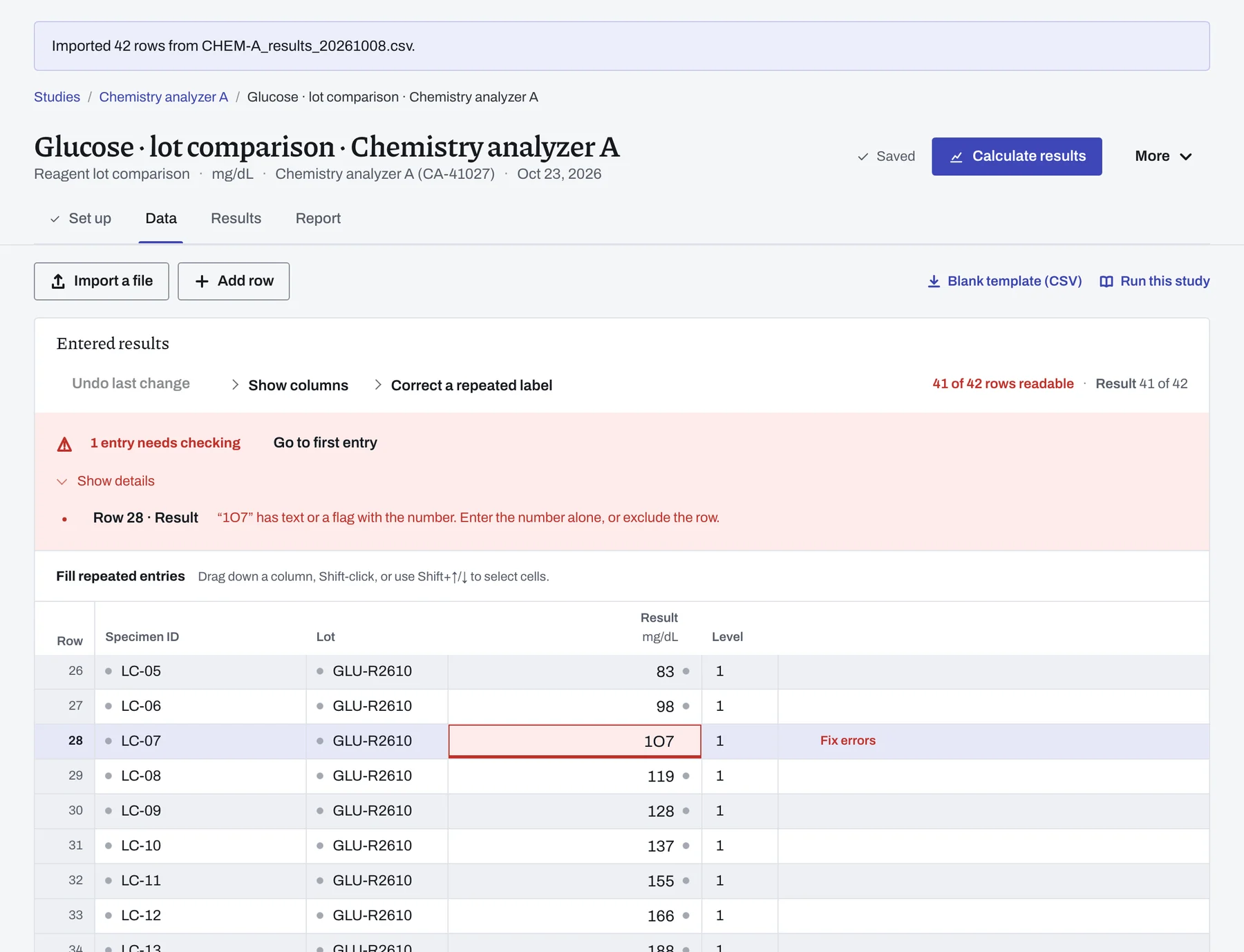The image size is (1244, 952).
Task: Click Go to first entry
Action: tap(326, 443)
